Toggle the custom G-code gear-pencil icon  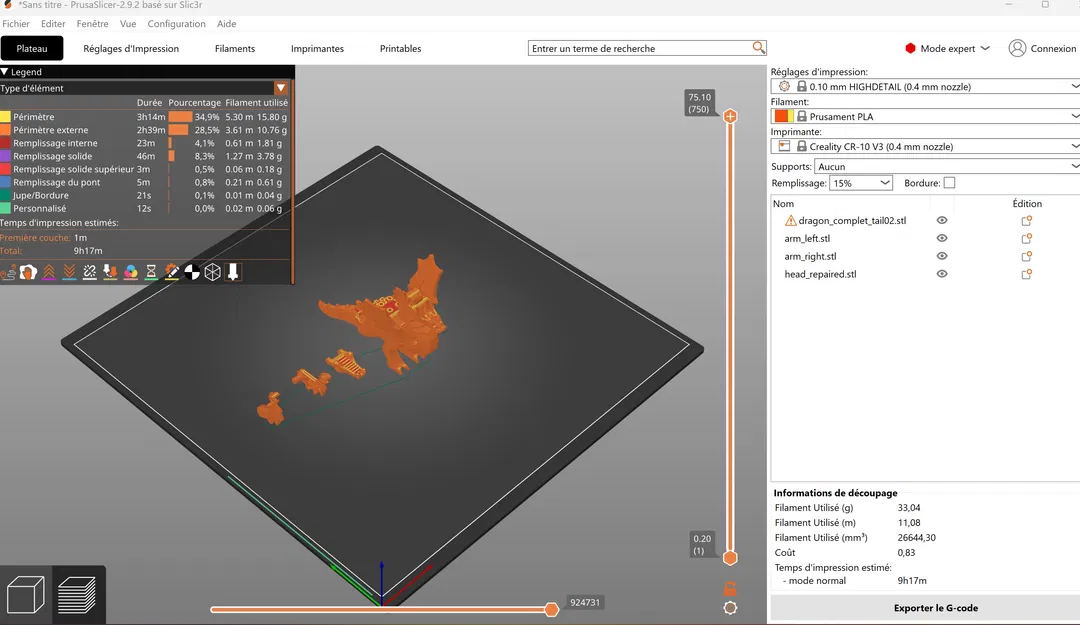(172, 272)
